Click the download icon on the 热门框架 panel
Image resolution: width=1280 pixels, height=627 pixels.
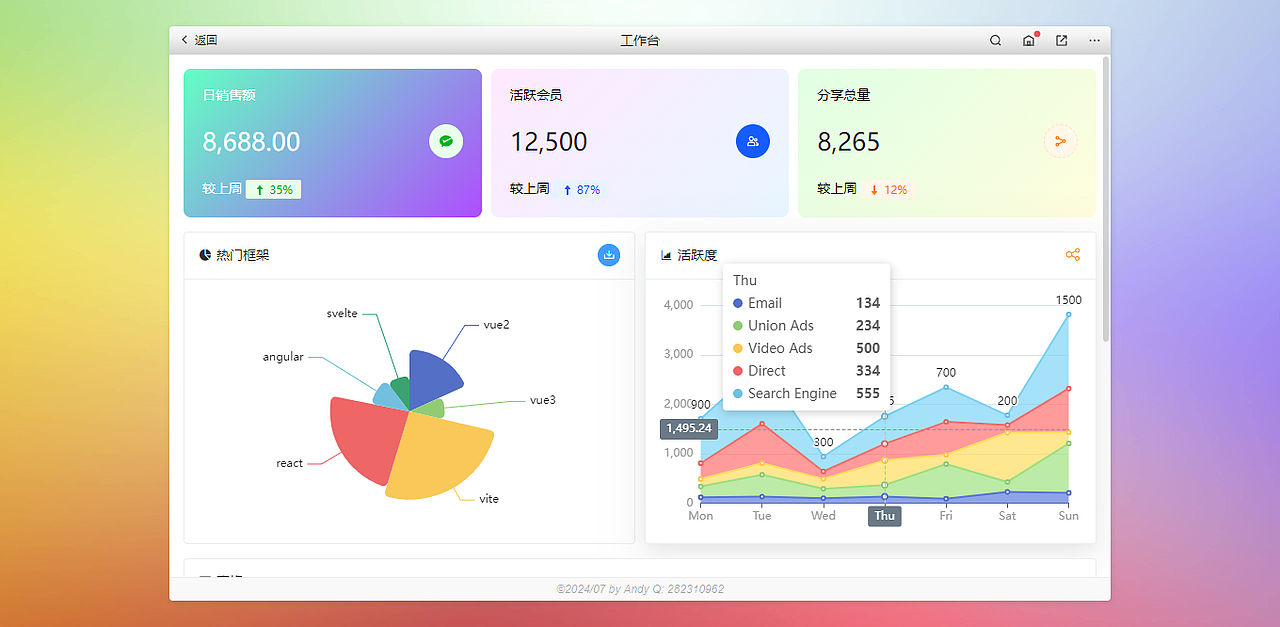tap(608, 255)
